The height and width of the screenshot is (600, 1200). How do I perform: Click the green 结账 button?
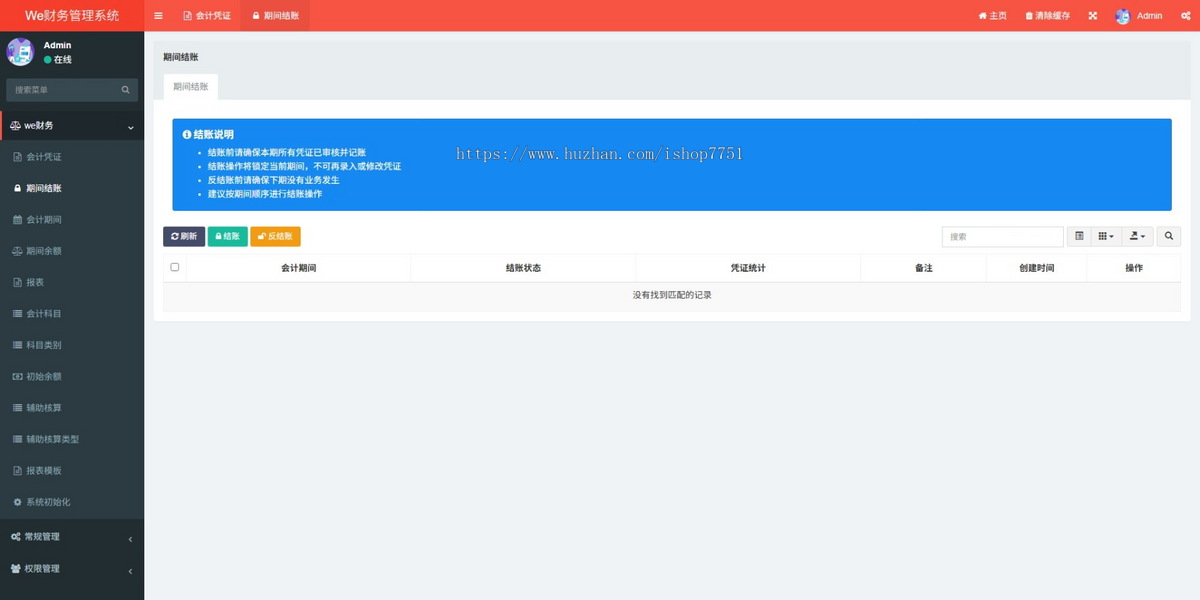[x=228, y=237]
